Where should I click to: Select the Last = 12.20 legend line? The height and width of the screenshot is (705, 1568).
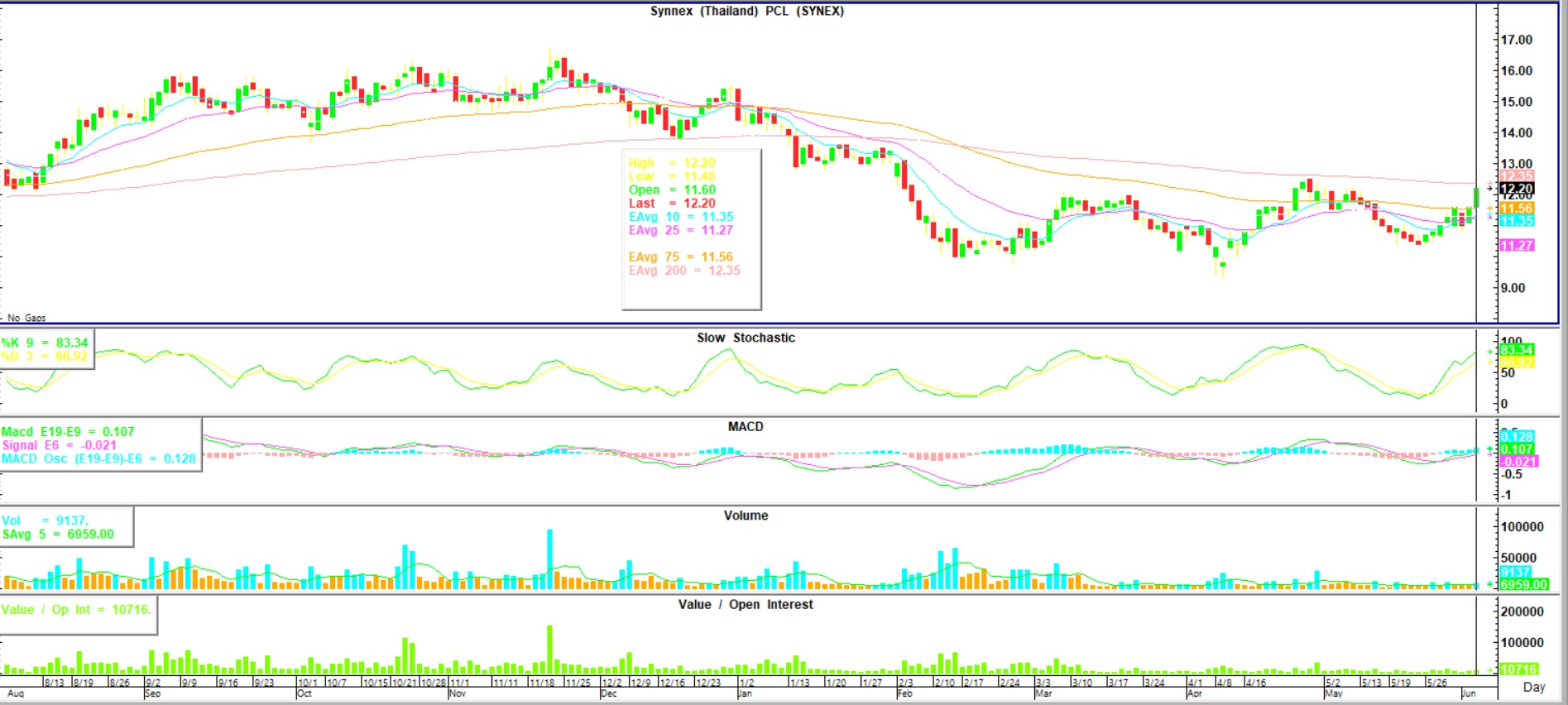671,203
